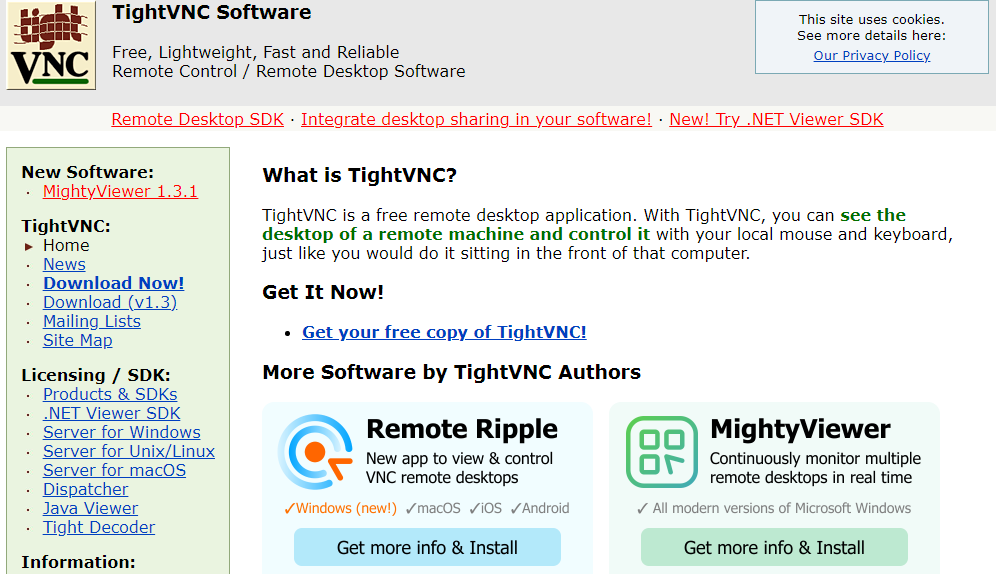This screenshot has width=996, height=574.
Task: Open the Remote Desktop SDK link
Action: click(198, 119)
